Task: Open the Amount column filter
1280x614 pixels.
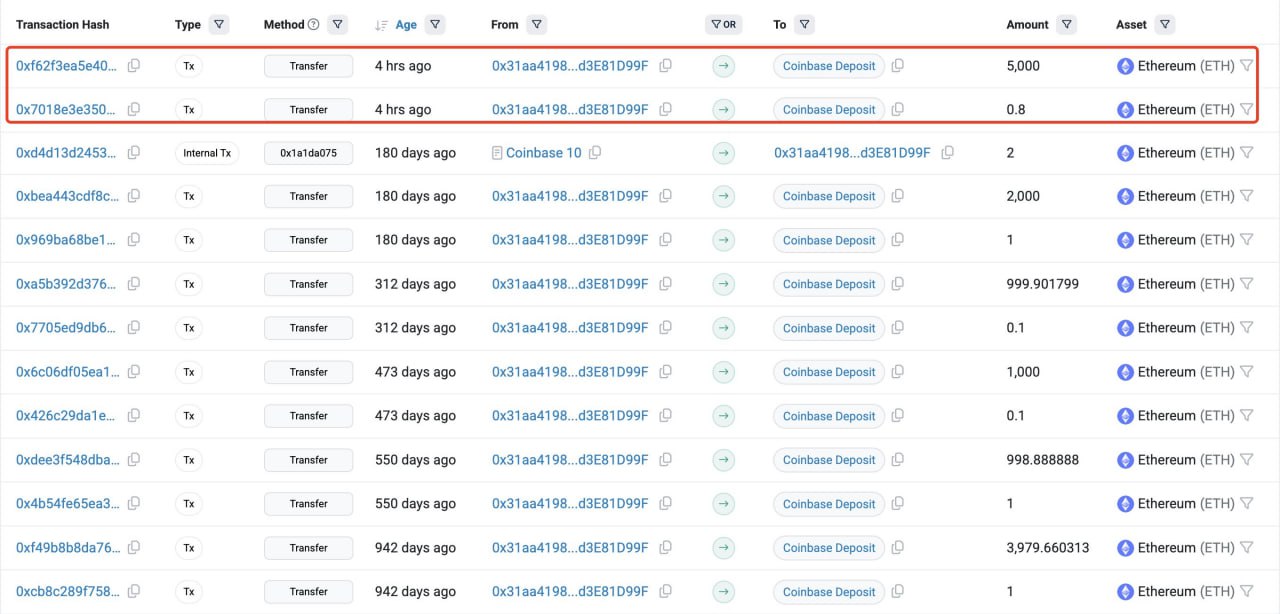Action: point(1066,24)
